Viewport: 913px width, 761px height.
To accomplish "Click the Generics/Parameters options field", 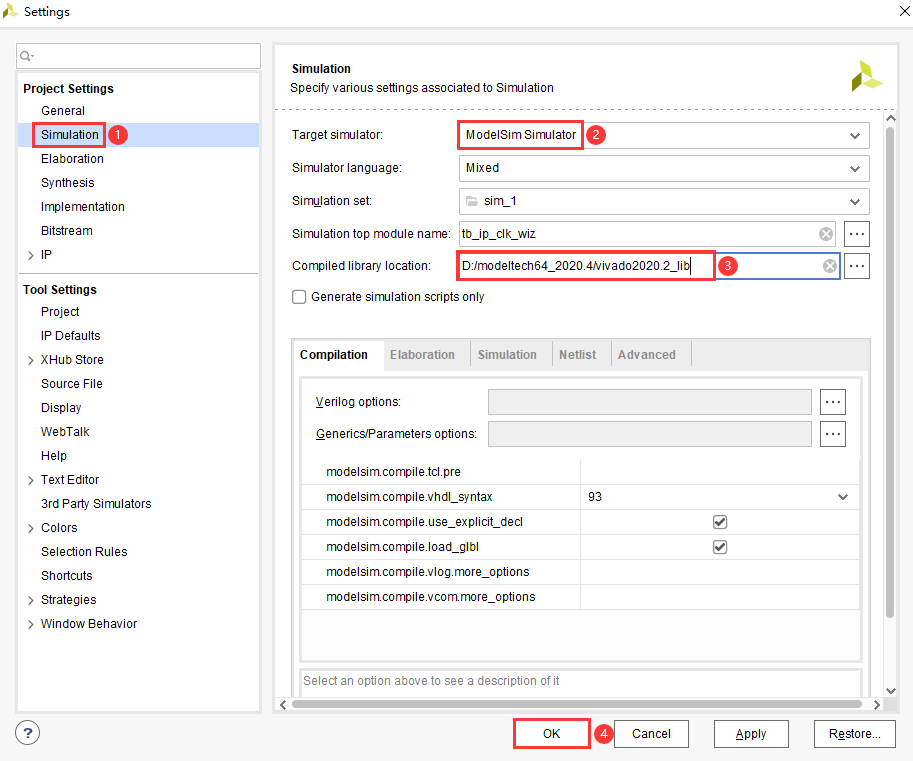I will point(649,434).
